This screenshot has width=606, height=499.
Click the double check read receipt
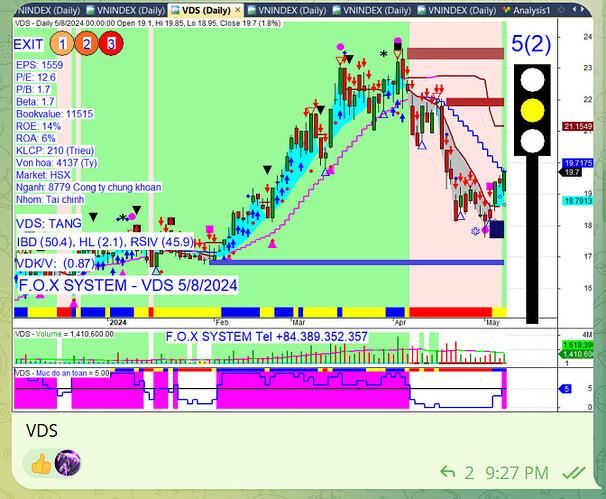point(574,472)
